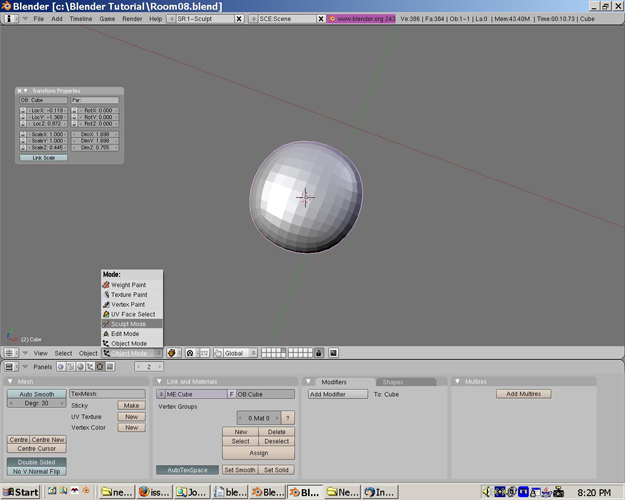Toggle the Auto Smooth button
The height and width of the screenshot is (500, 625).
(x=36, y=394)
